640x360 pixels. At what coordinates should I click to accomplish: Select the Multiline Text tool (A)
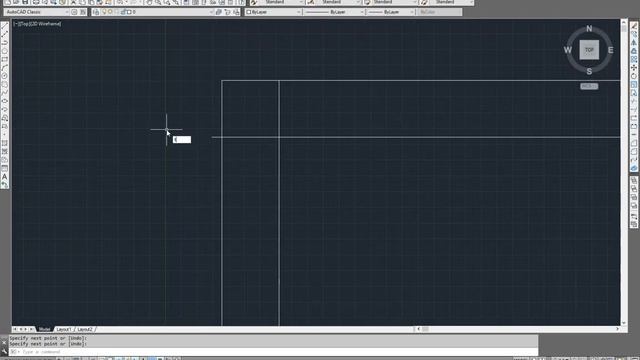click(4, 177)
